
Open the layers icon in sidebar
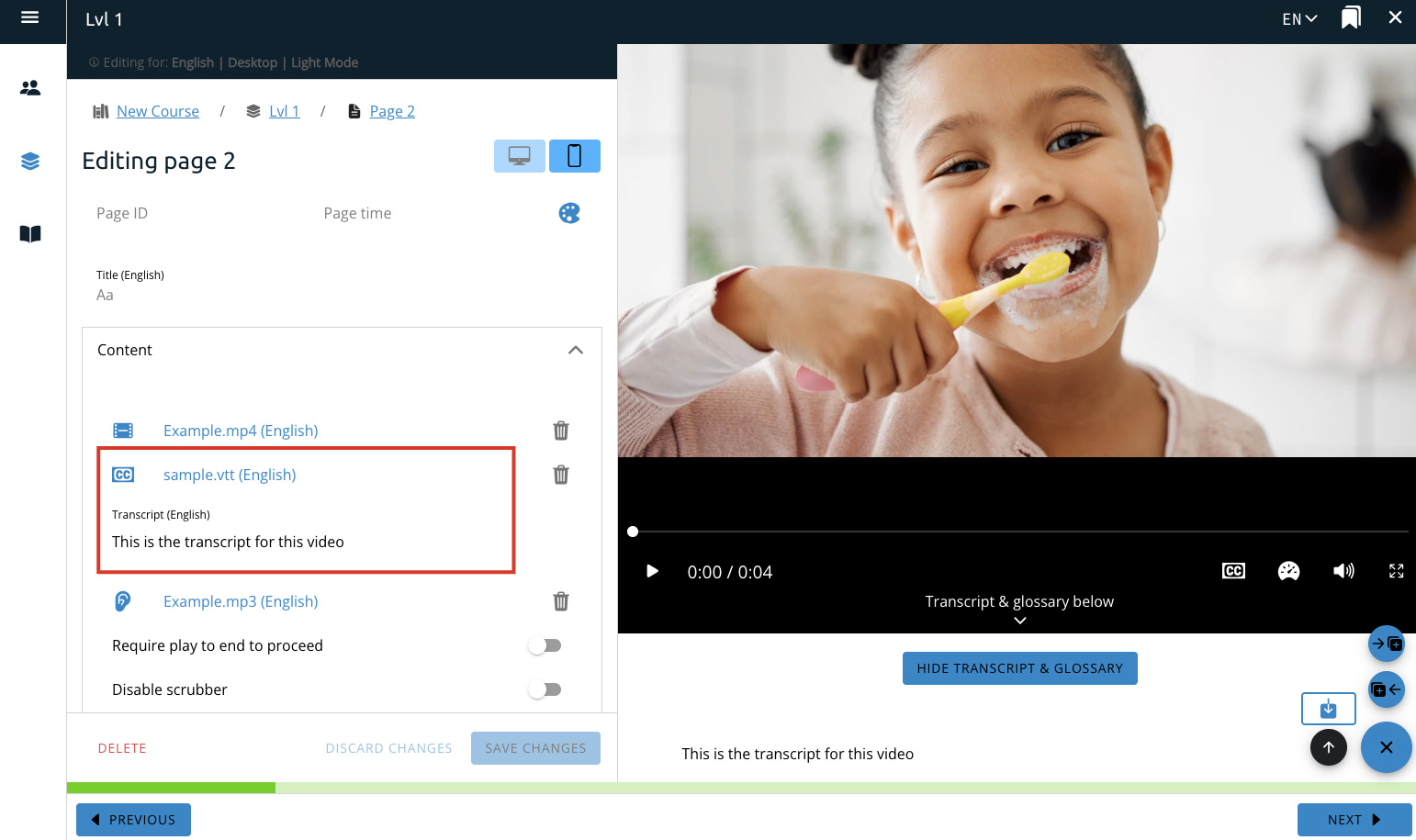tap(30, 162)
